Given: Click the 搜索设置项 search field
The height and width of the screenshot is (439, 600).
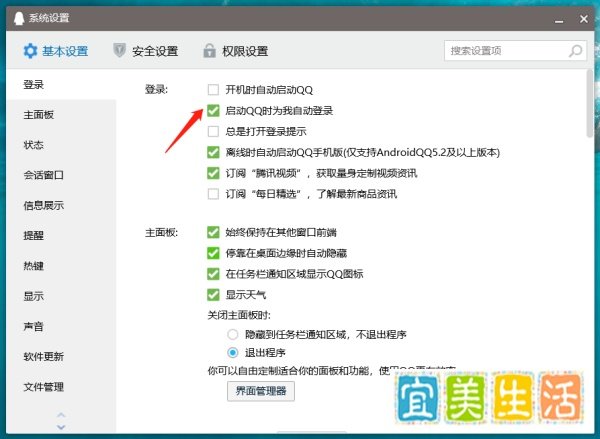Looking at the screenshot, I should [x=515, y=51].
